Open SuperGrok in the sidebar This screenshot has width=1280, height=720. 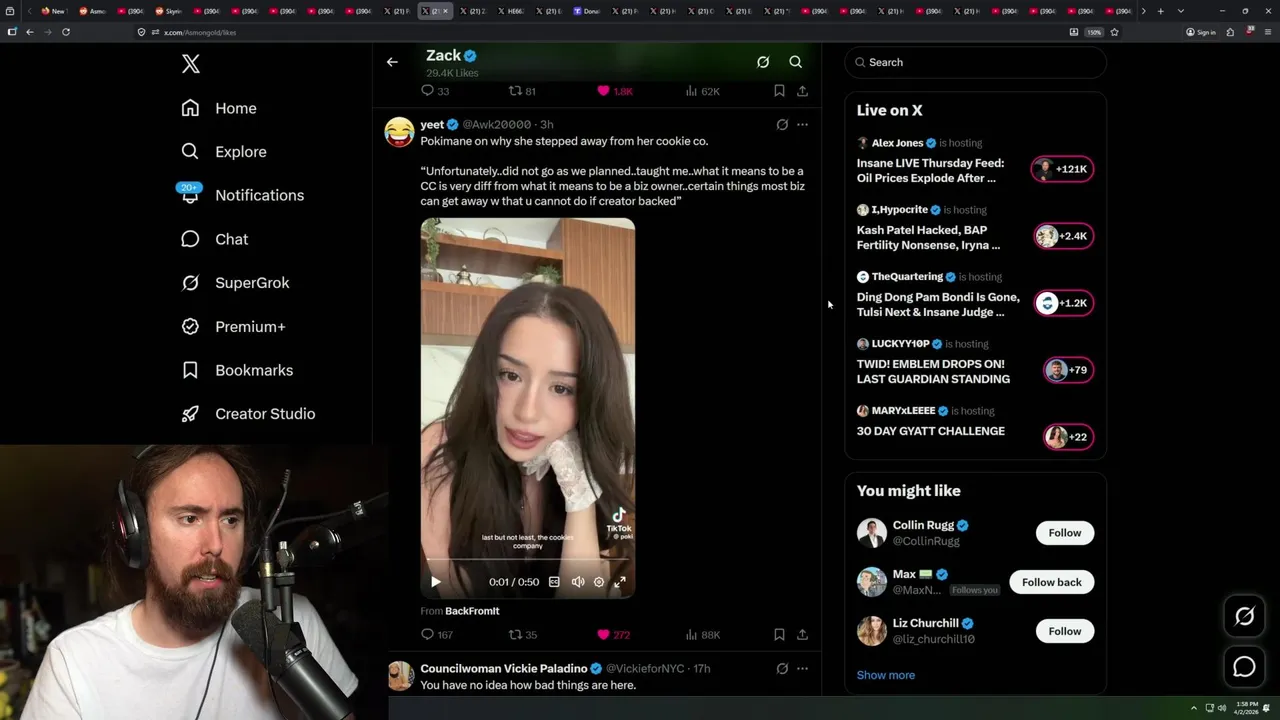(x=235, y=283)
